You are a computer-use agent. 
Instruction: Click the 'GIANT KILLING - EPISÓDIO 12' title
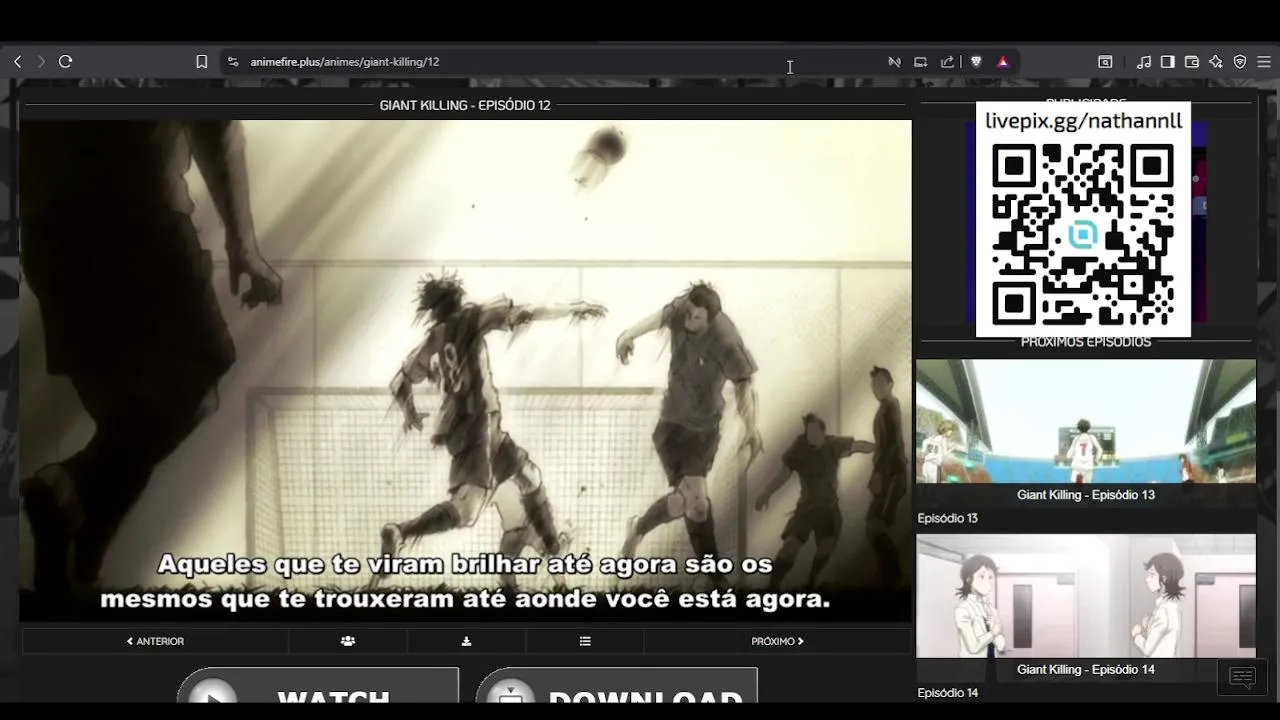click(465, 105)
